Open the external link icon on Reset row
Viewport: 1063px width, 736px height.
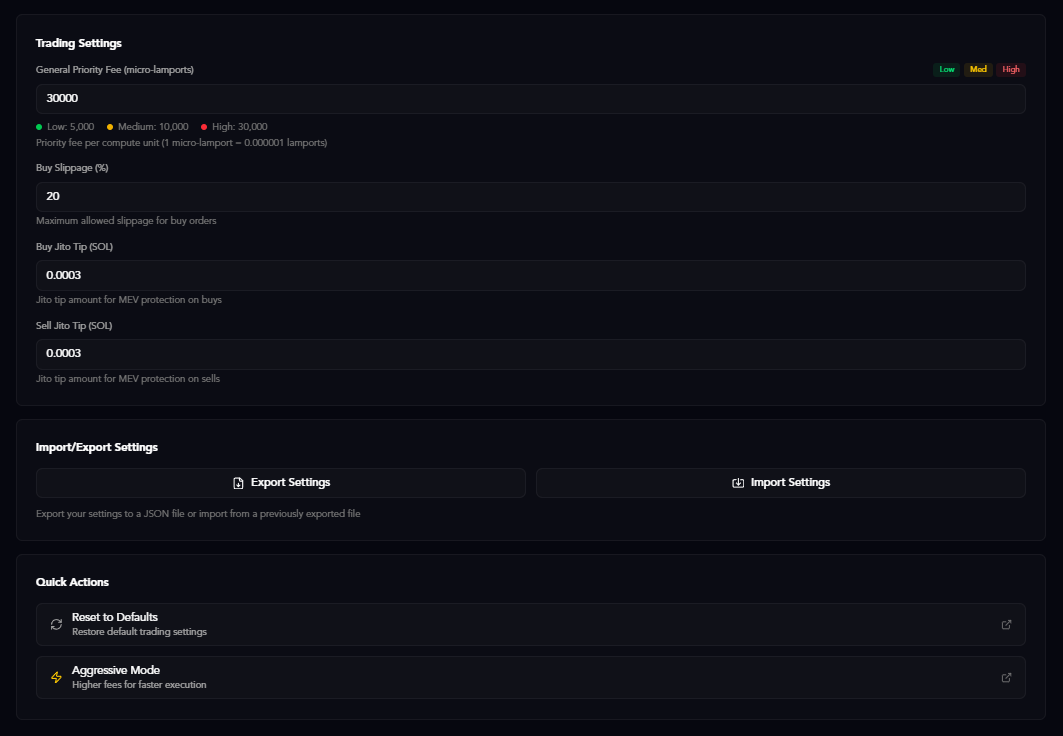coord(1006,624)
